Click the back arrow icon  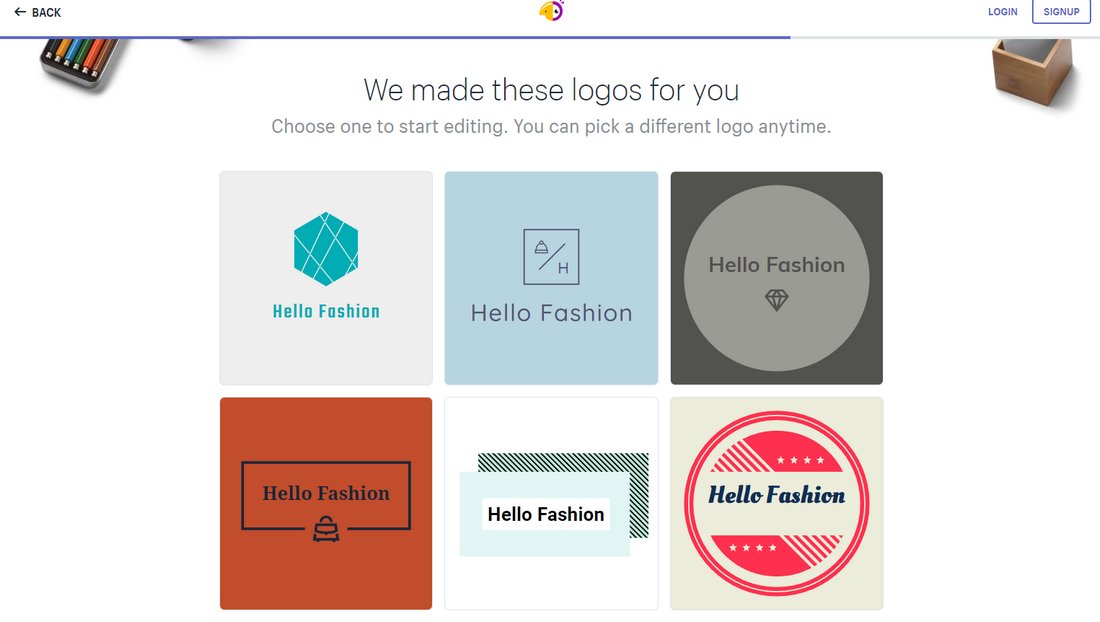20,12
